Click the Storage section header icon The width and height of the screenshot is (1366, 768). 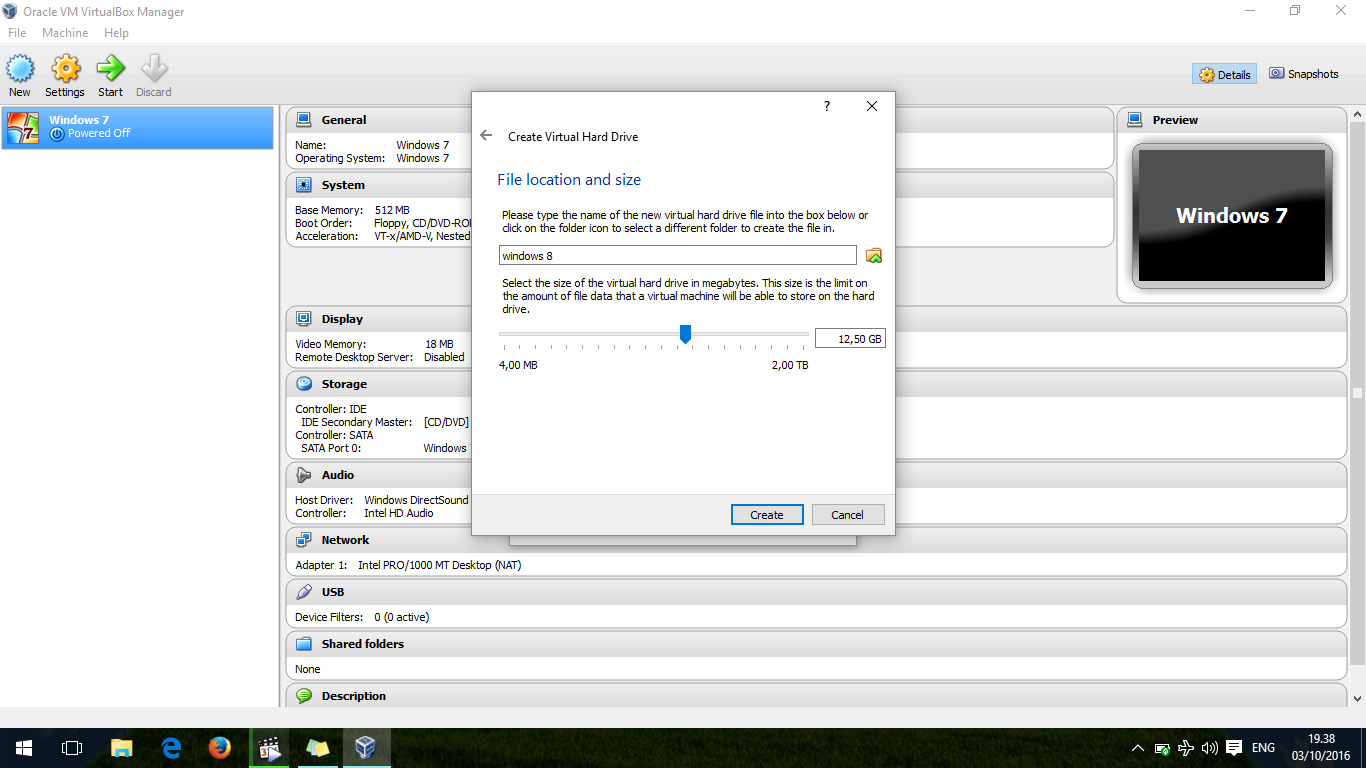304,384
